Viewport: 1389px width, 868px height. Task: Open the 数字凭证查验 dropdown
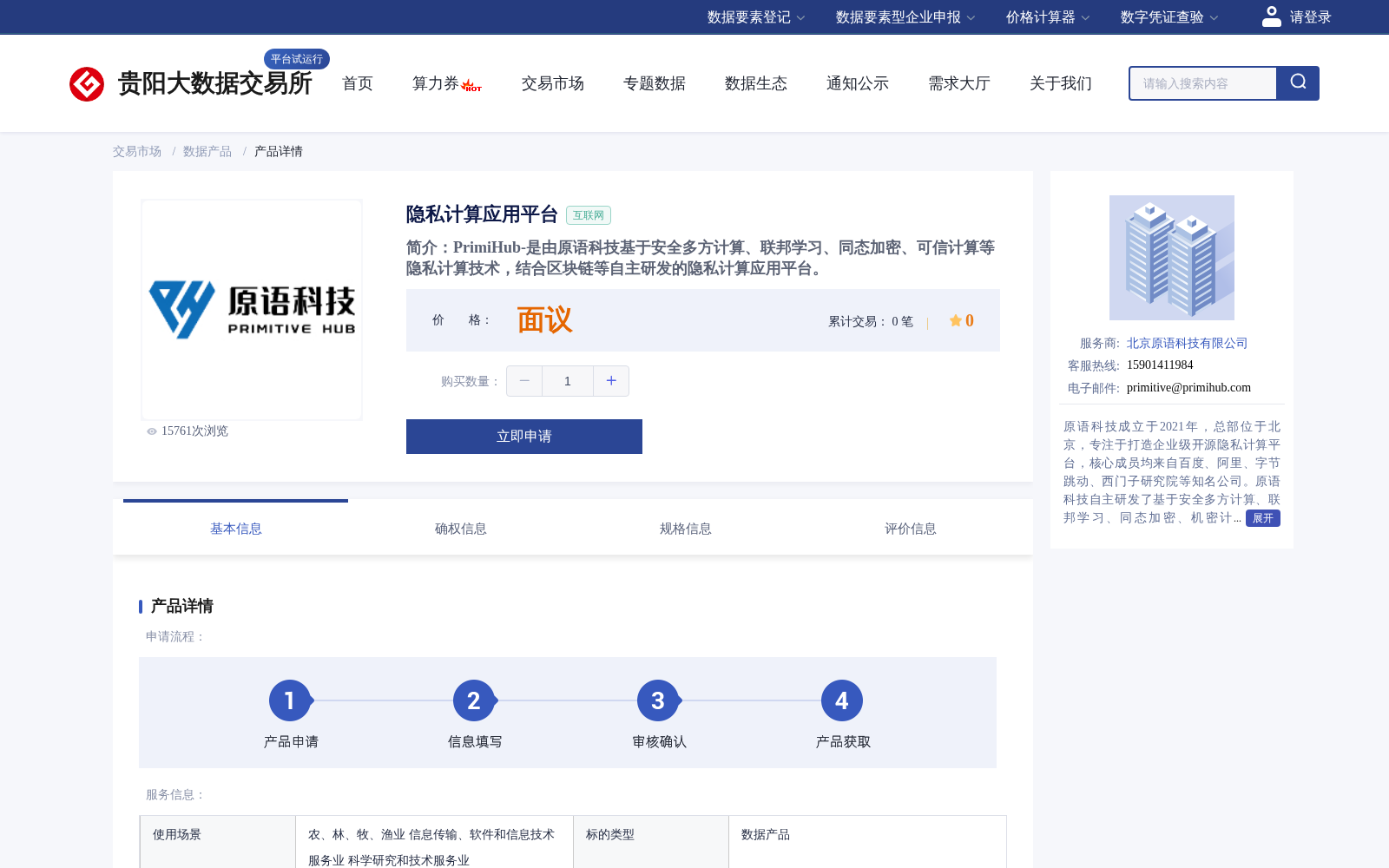tap(1169, 17)
